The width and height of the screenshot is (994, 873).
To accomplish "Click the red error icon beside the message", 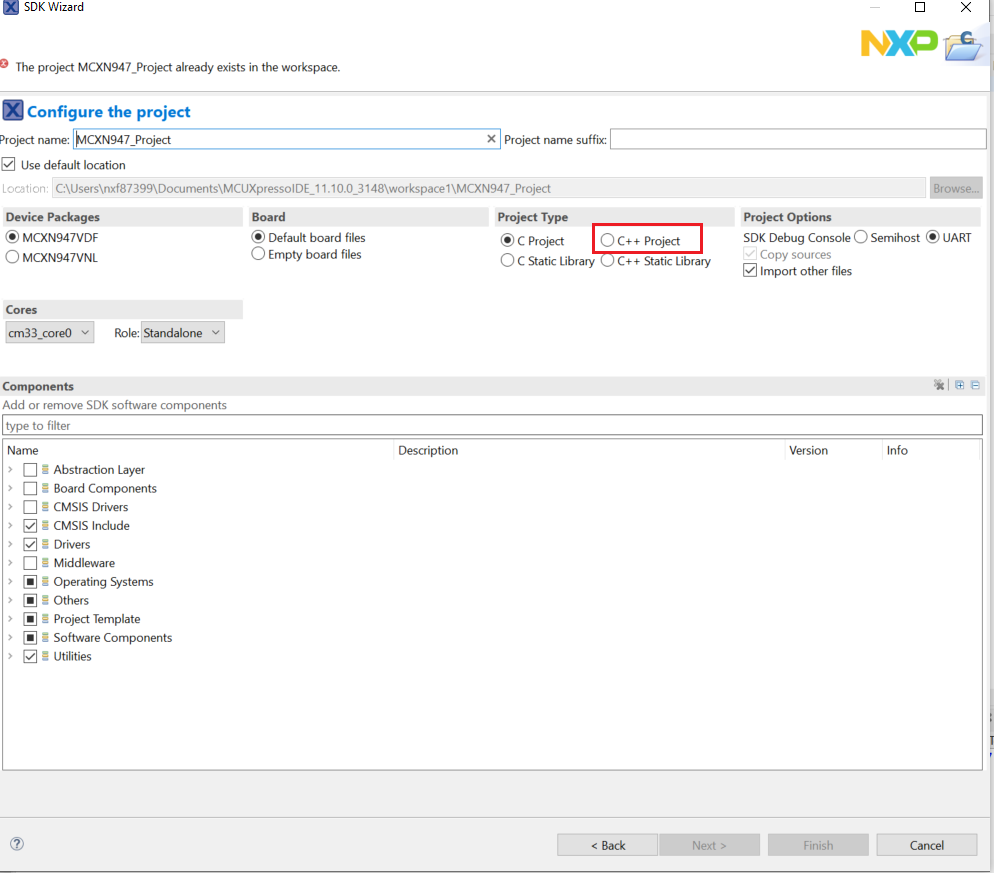I will [x=4, y=63].
